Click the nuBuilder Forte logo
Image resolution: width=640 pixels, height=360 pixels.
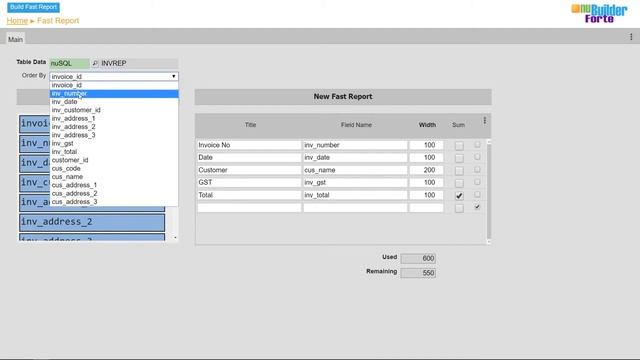coord(599,13)
